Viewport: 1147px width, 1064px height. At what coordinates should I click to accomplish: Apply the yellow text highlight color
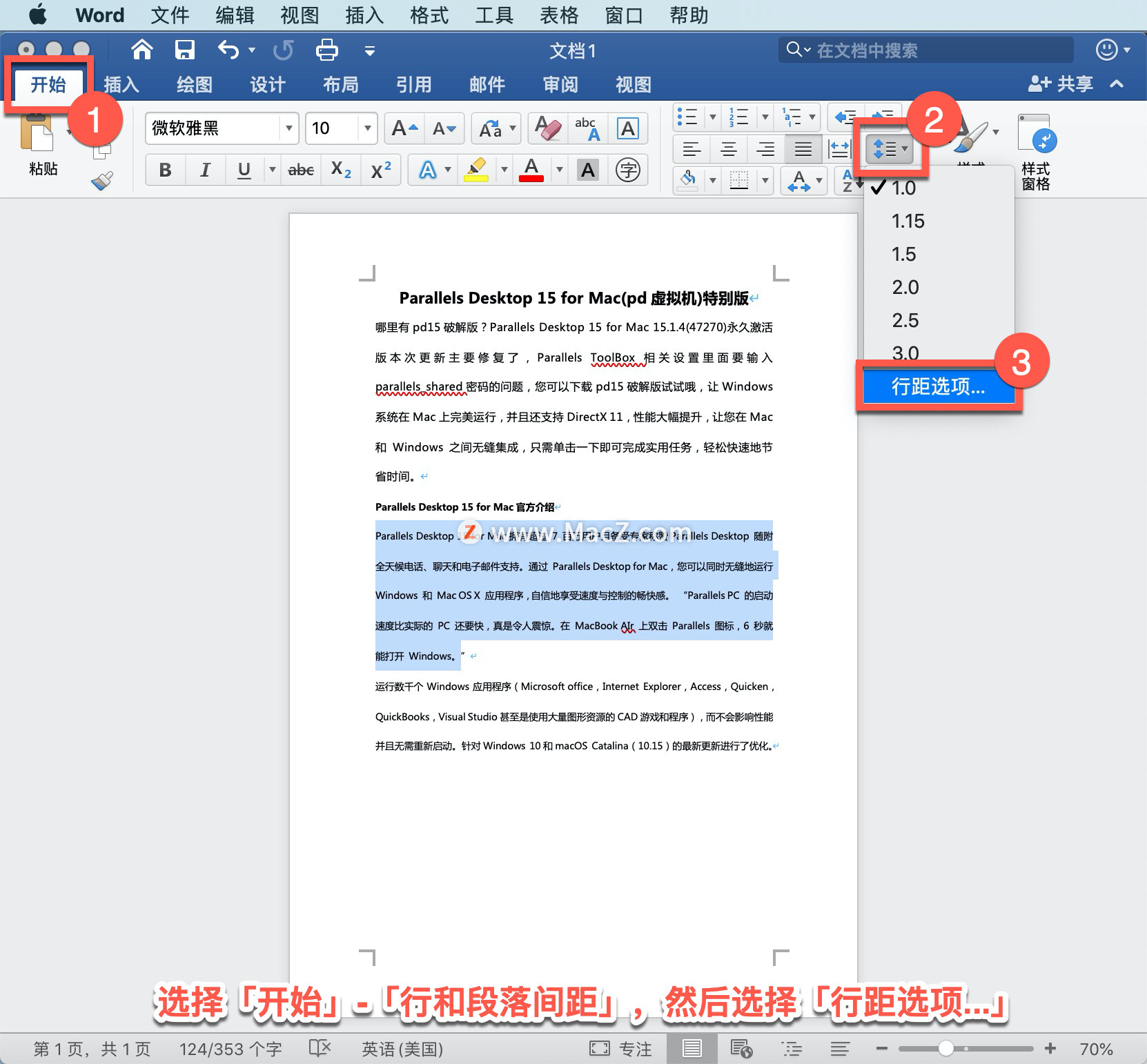(476, 170)
